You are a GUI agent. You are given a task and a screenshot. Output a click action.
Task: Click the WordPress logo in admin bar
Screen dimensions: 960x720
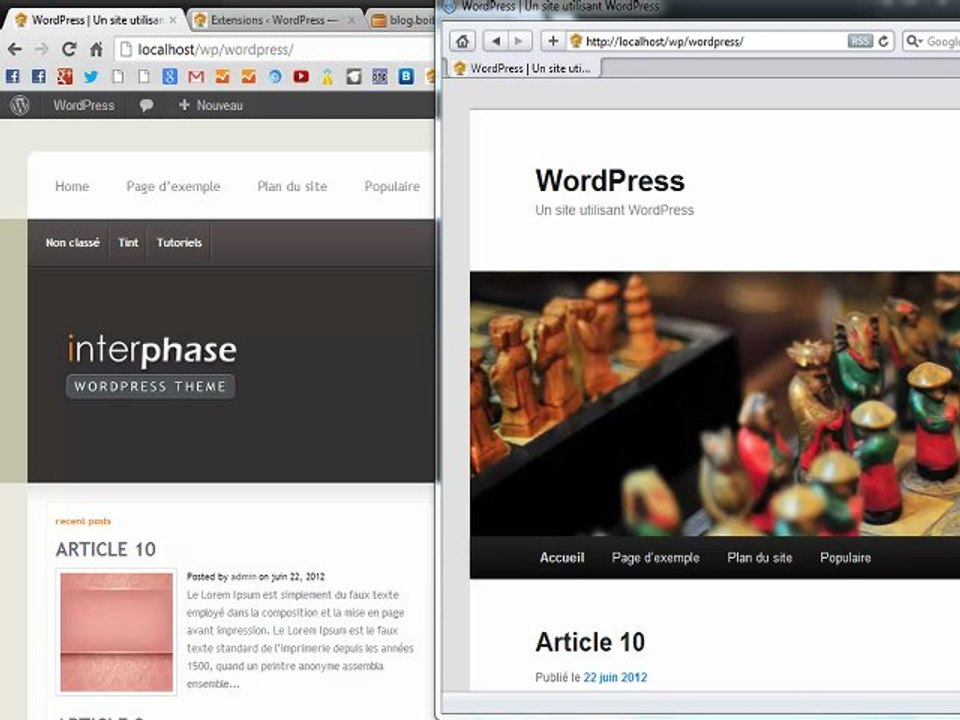pos(20,105)
